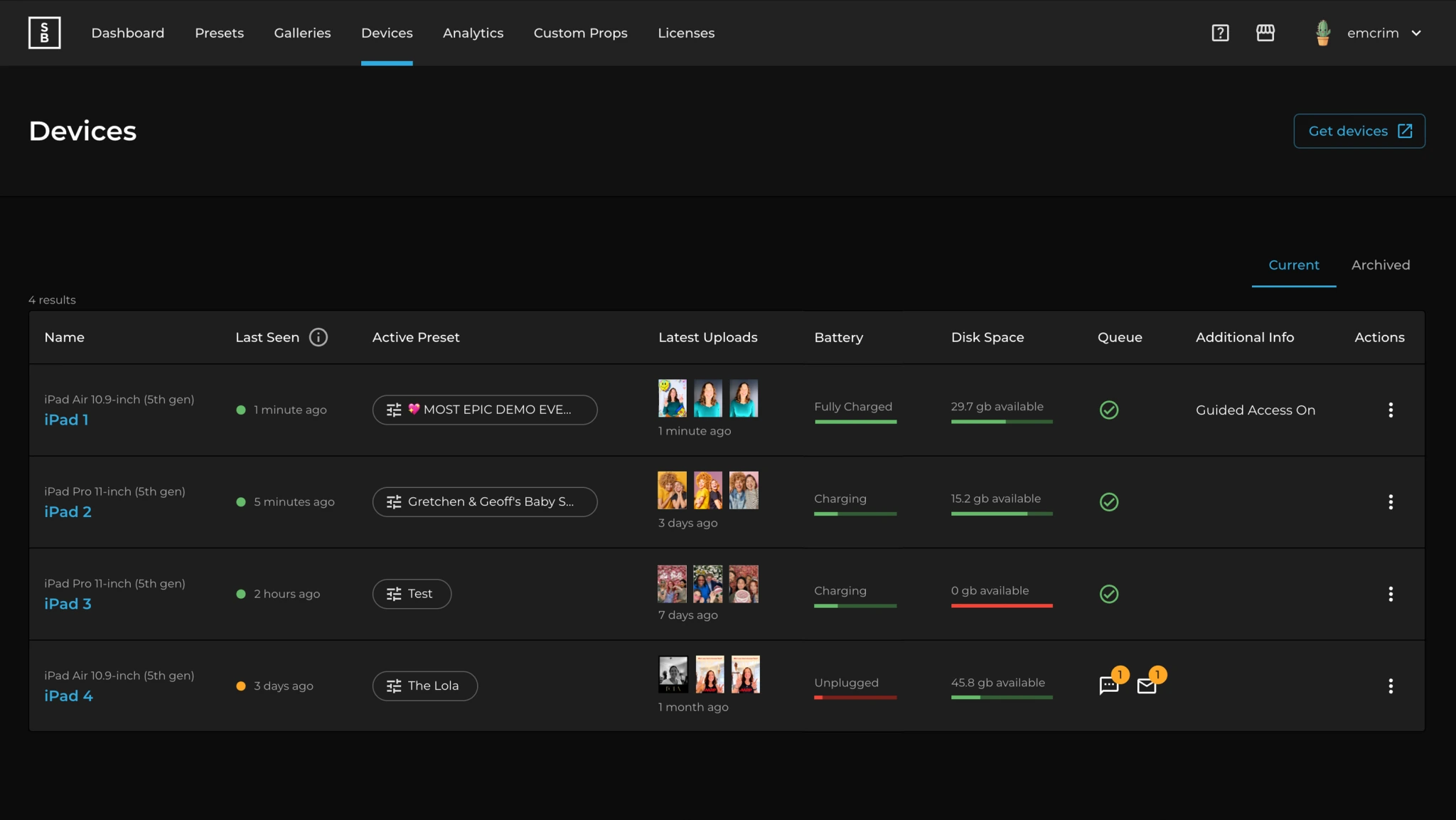The height and width of the screenshot is (820, 1456).
Task: Open actions menu for iPad 4
Action: click(1391, 686)
